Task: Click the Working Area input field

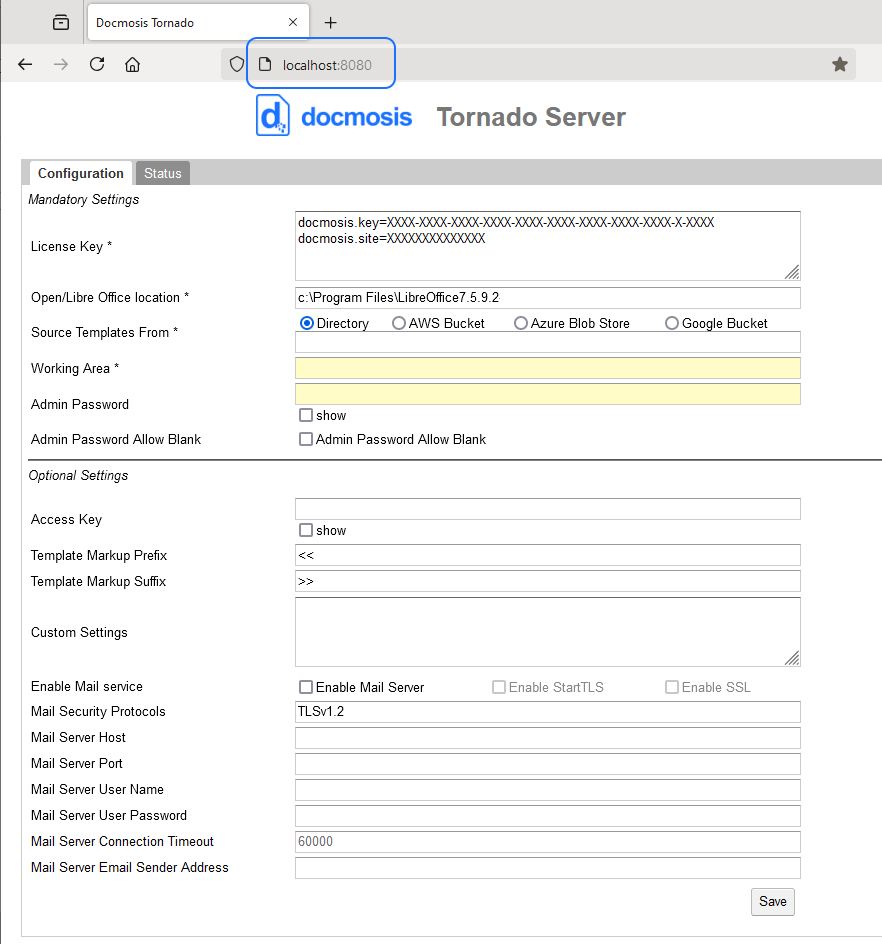Action: pyautogui.click(x=547, y=368)
